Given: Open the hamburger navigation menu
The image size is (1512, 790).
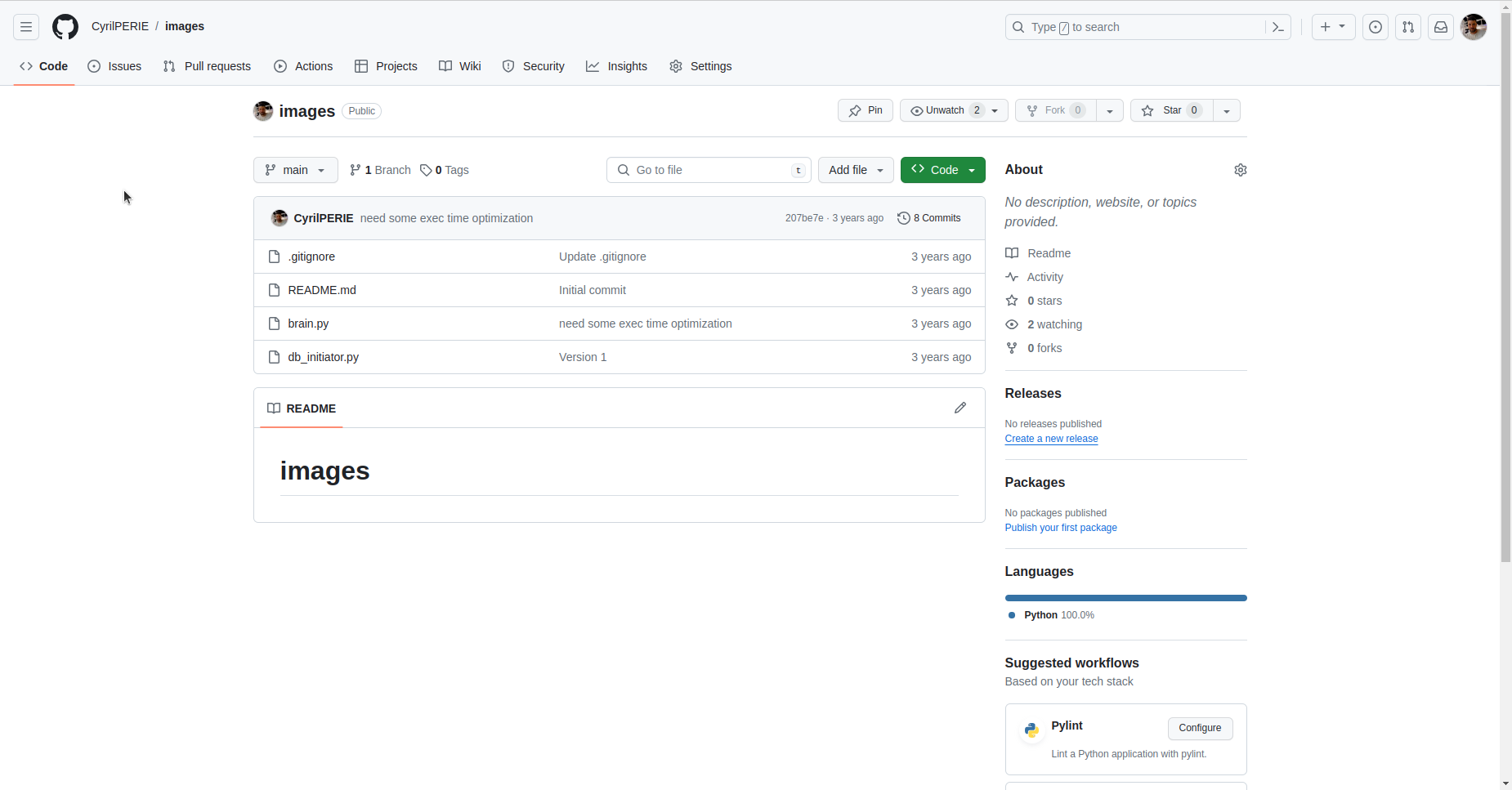Looking at the screenshot, I should pyautogui.click(x=26, y=27).
